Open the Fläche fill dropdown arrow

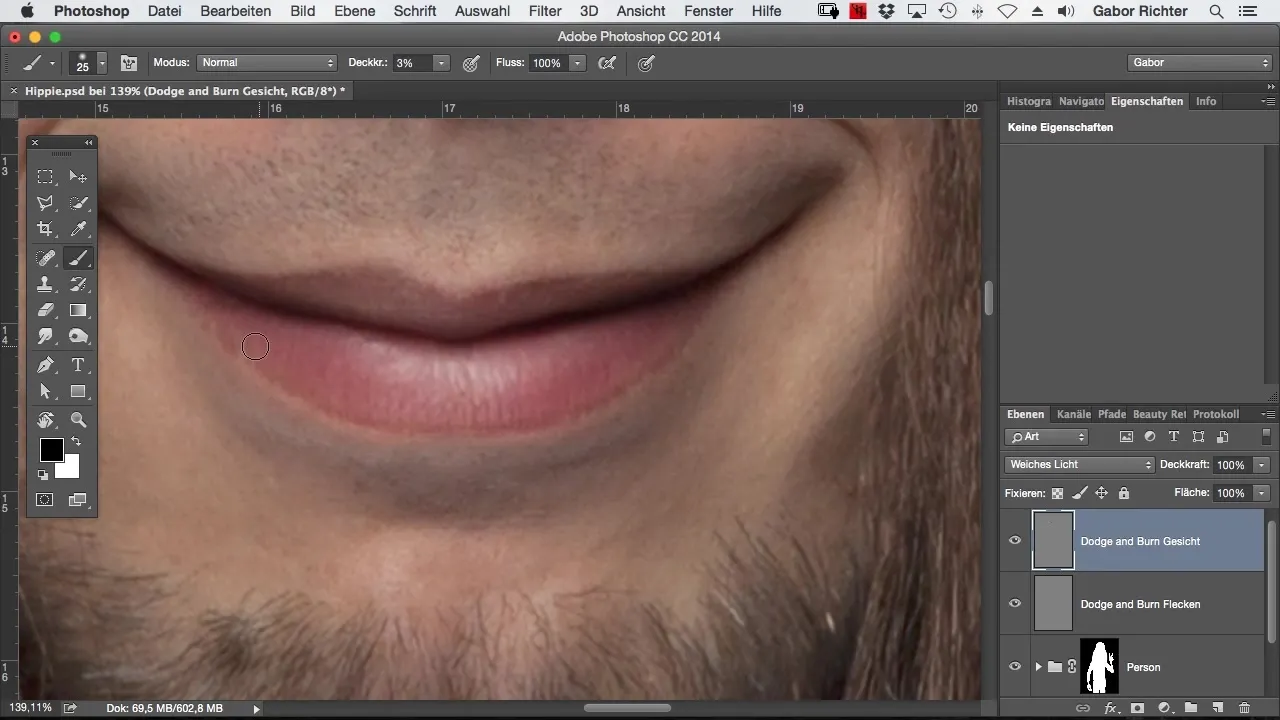click(x=1262, y=493)
